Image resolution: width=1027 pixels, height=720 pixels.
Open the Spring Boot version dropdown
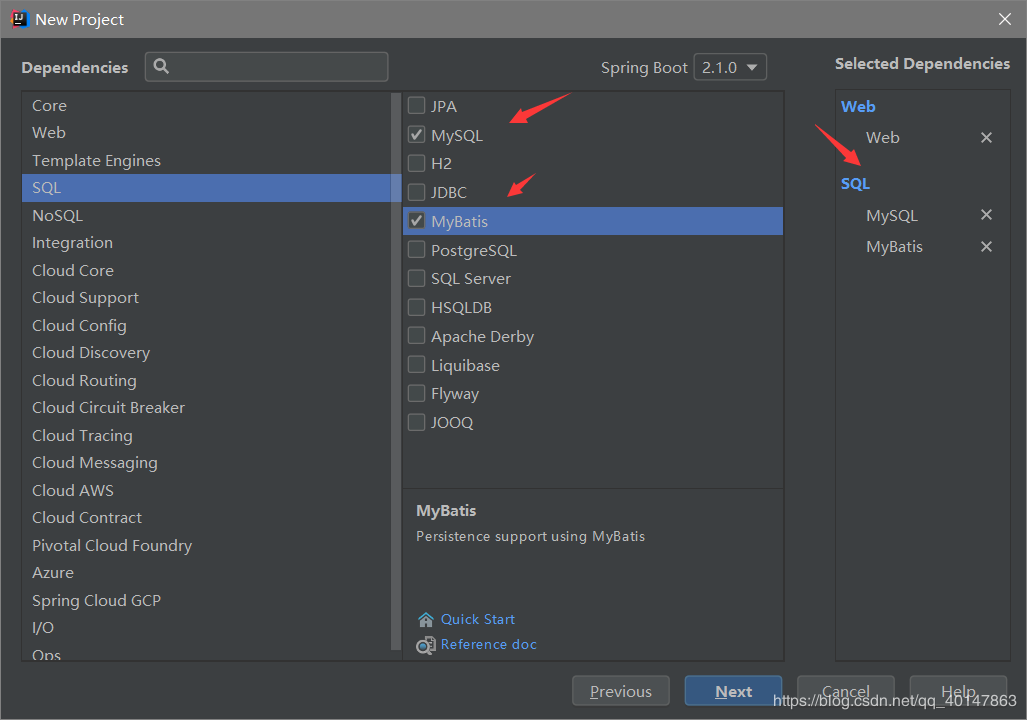pos(730,68)
